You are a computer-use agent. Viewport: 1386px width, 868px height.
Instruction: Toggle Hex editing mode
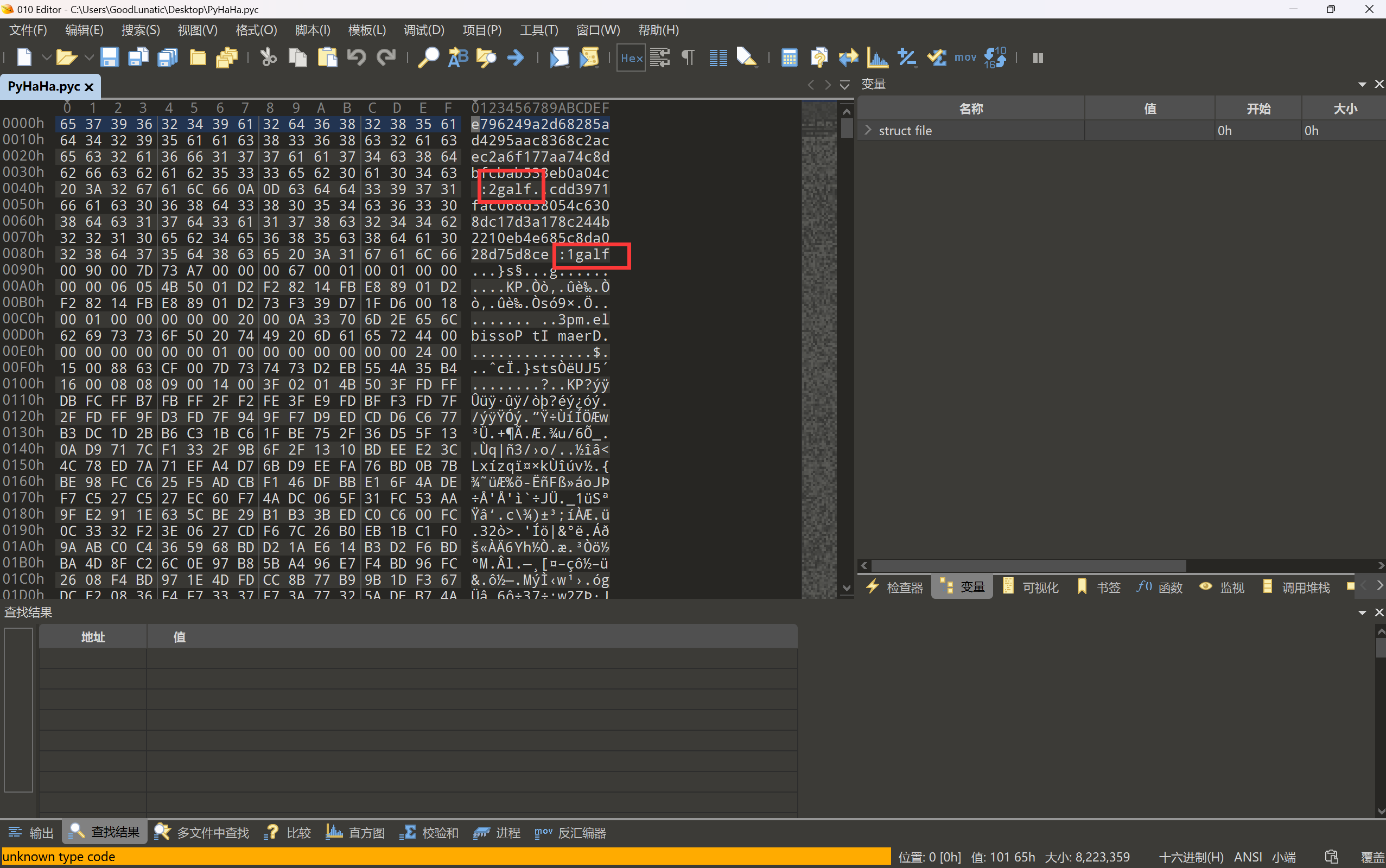tap(631, 58)
